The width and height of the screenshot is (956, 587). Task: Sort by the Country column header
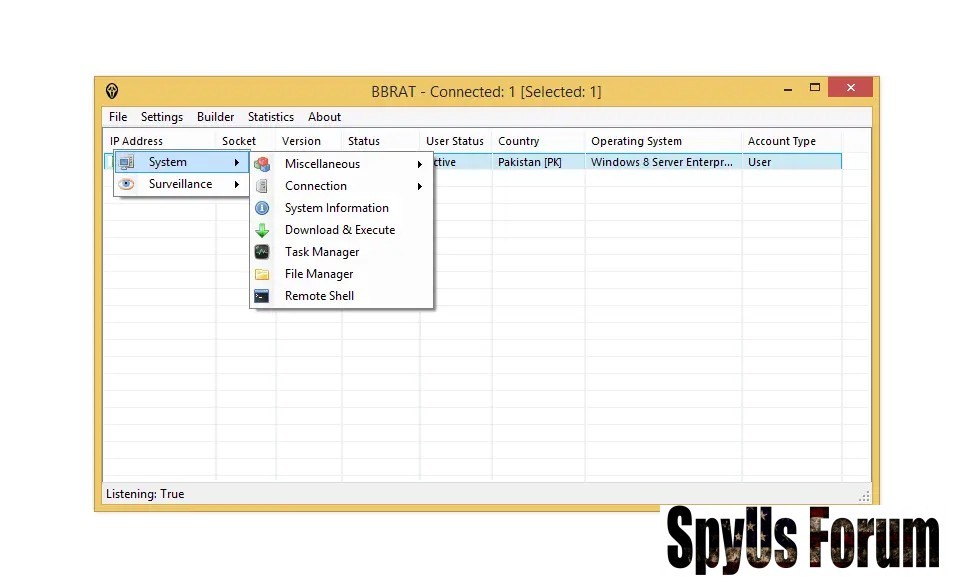click(x=518, y=141)
